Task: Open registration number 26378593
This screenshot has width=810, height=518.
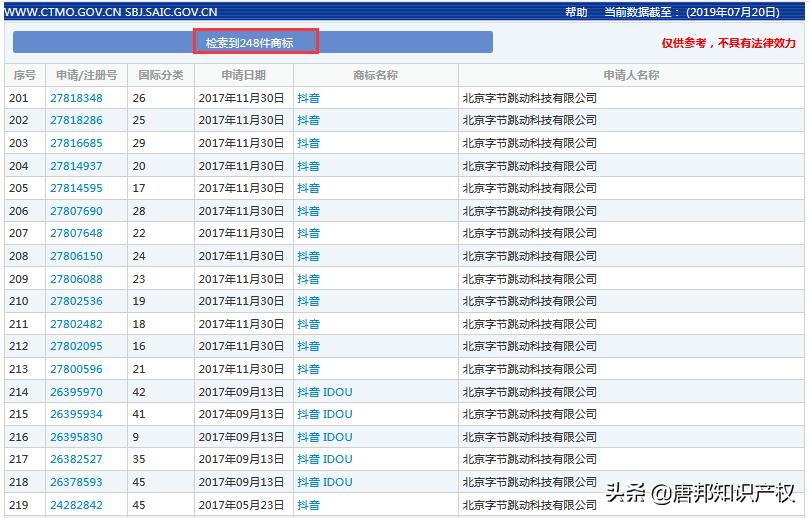Action: [76, 482]
